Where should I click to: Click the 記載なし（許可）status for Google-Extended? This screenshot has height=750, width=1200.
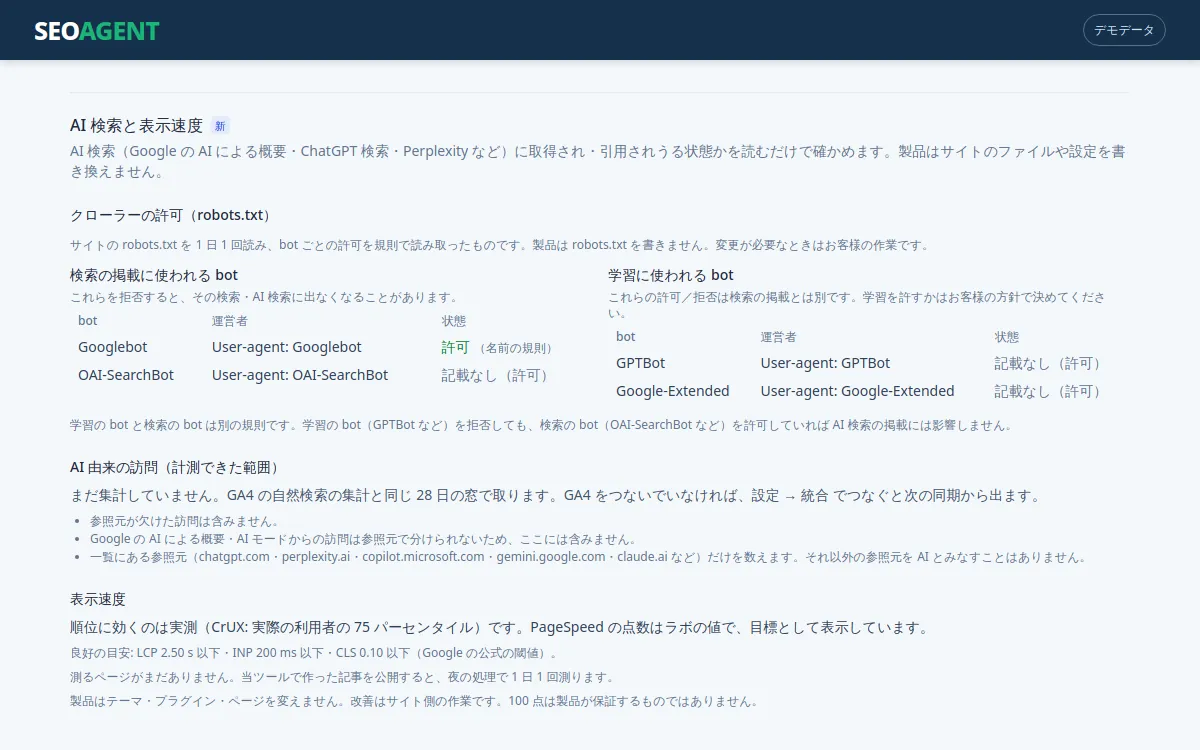coord(1049,391)
